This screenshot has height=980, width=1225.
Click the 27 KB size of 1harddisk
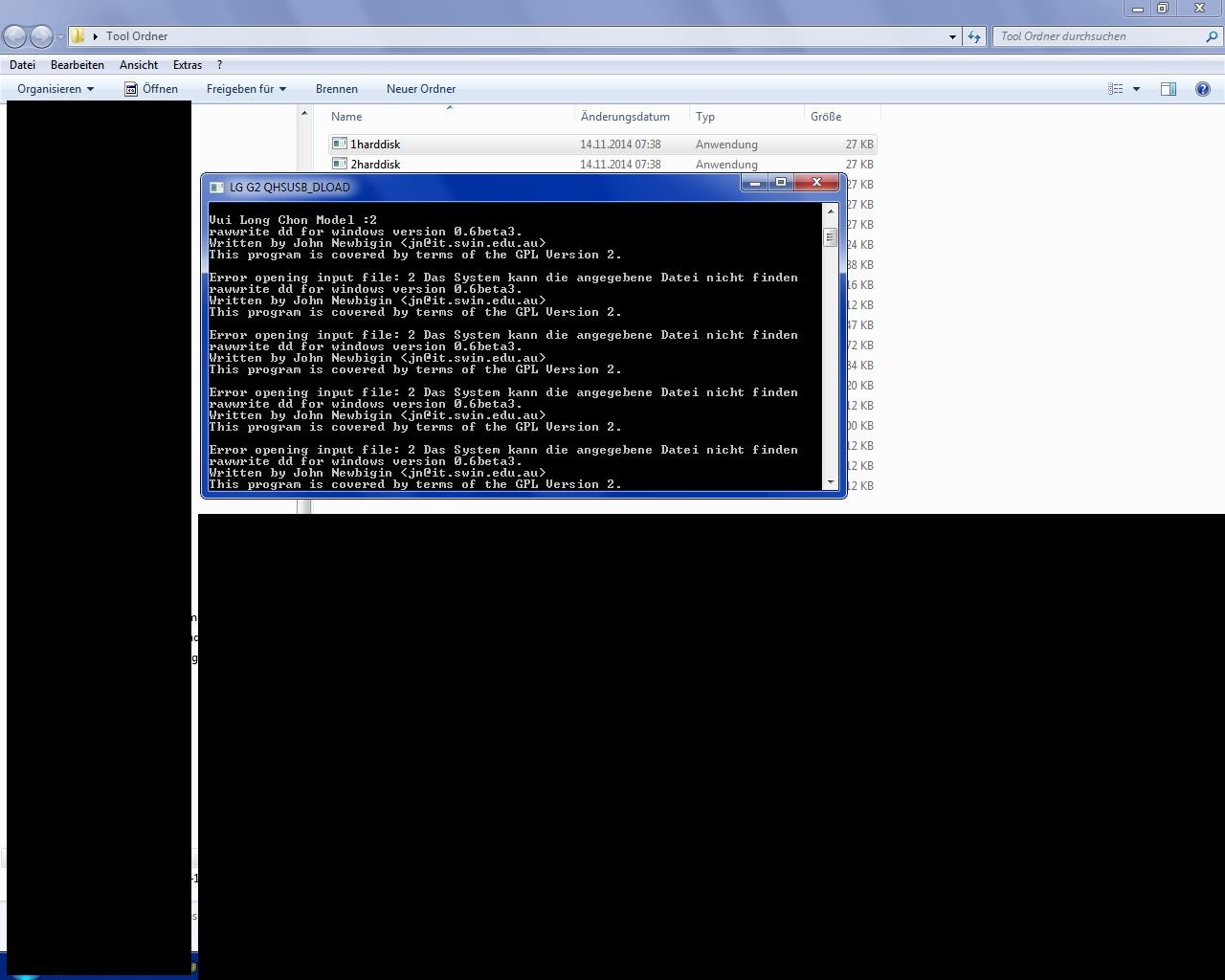[859, 145]
